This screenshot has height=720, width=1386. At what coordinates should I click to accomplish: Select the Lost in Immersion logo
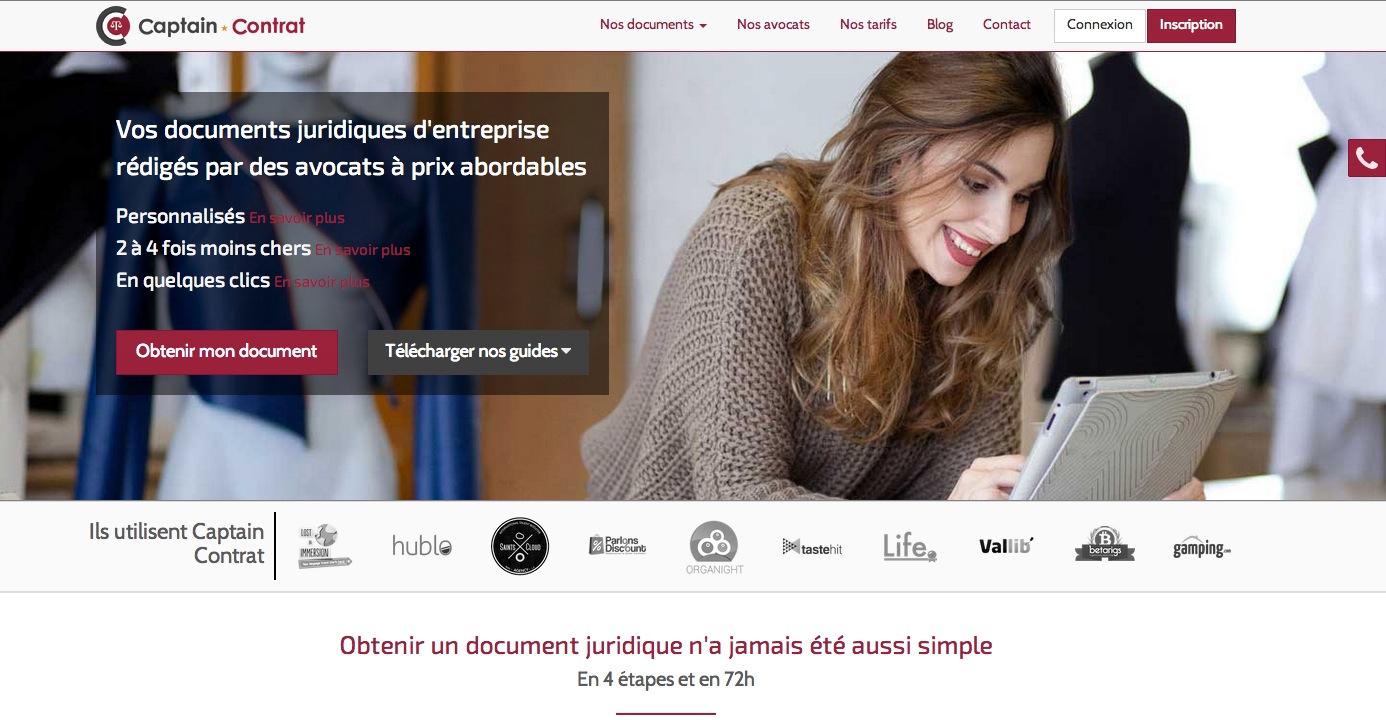325,546
